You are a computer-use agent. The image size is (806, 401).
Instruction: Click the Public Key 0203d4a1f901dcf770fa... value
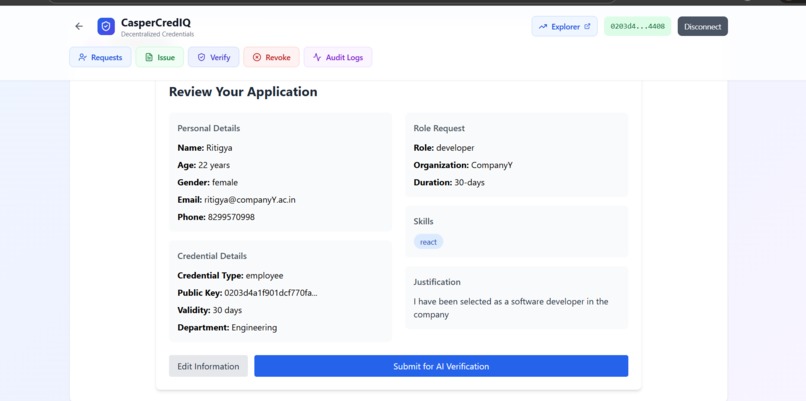(x=271, y=293)
